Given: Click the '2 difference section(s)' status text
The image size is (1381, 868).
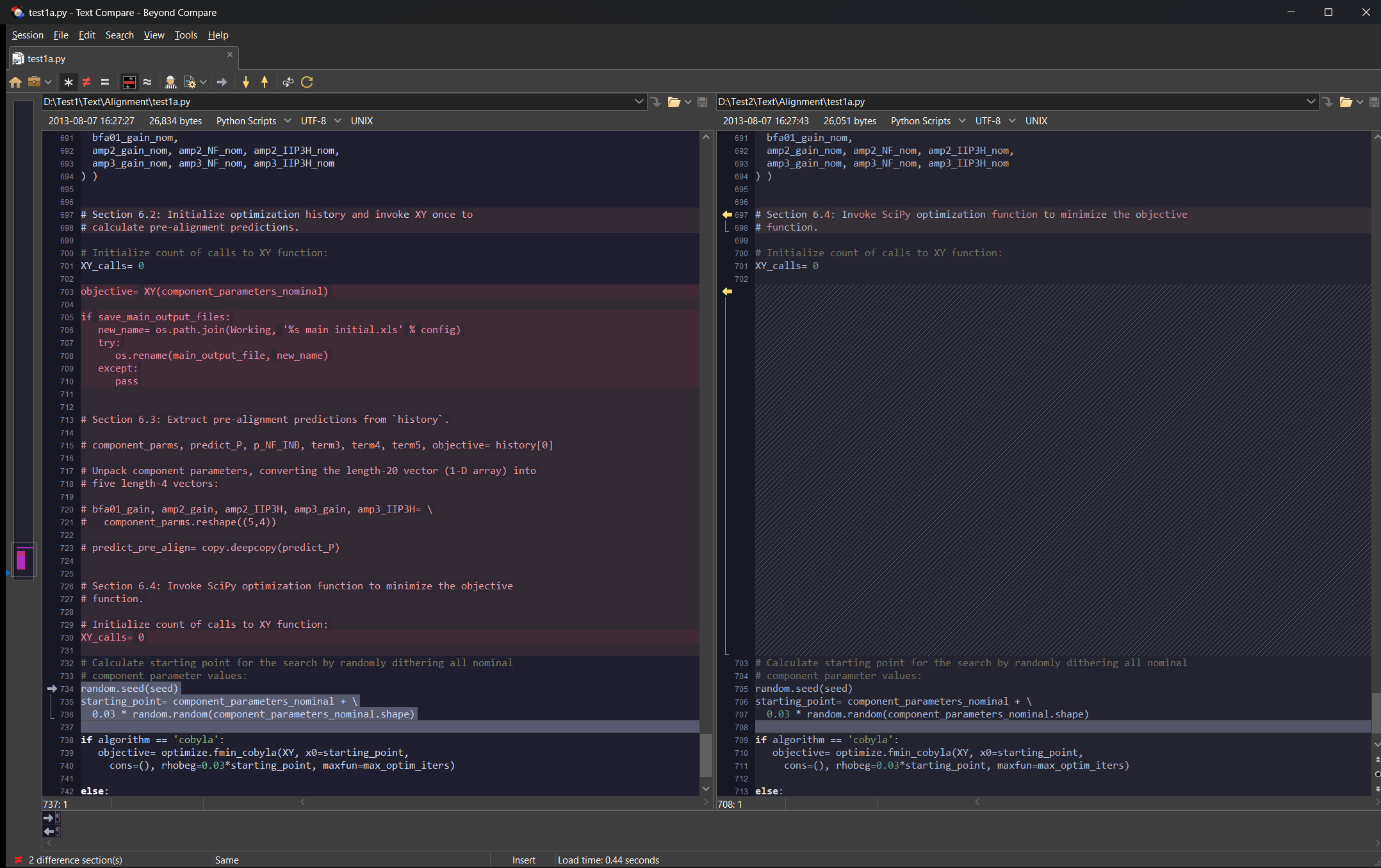Looking at the screenshot, I should click(x=76, y=860).
